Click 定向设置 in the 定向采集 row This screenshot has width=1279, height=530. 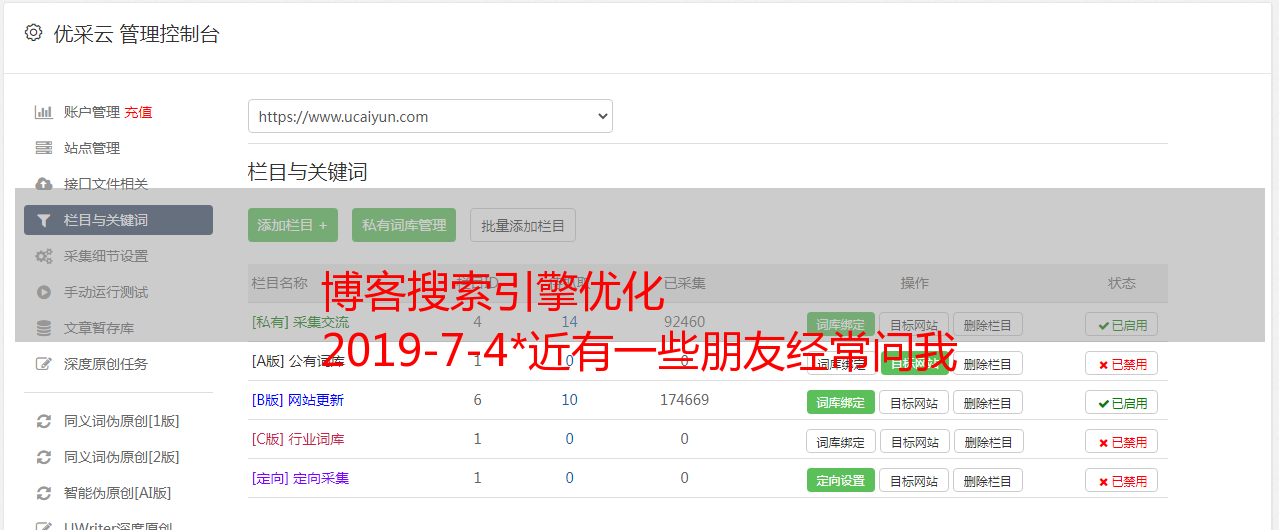pyautogui.click(x=841, y=480)
